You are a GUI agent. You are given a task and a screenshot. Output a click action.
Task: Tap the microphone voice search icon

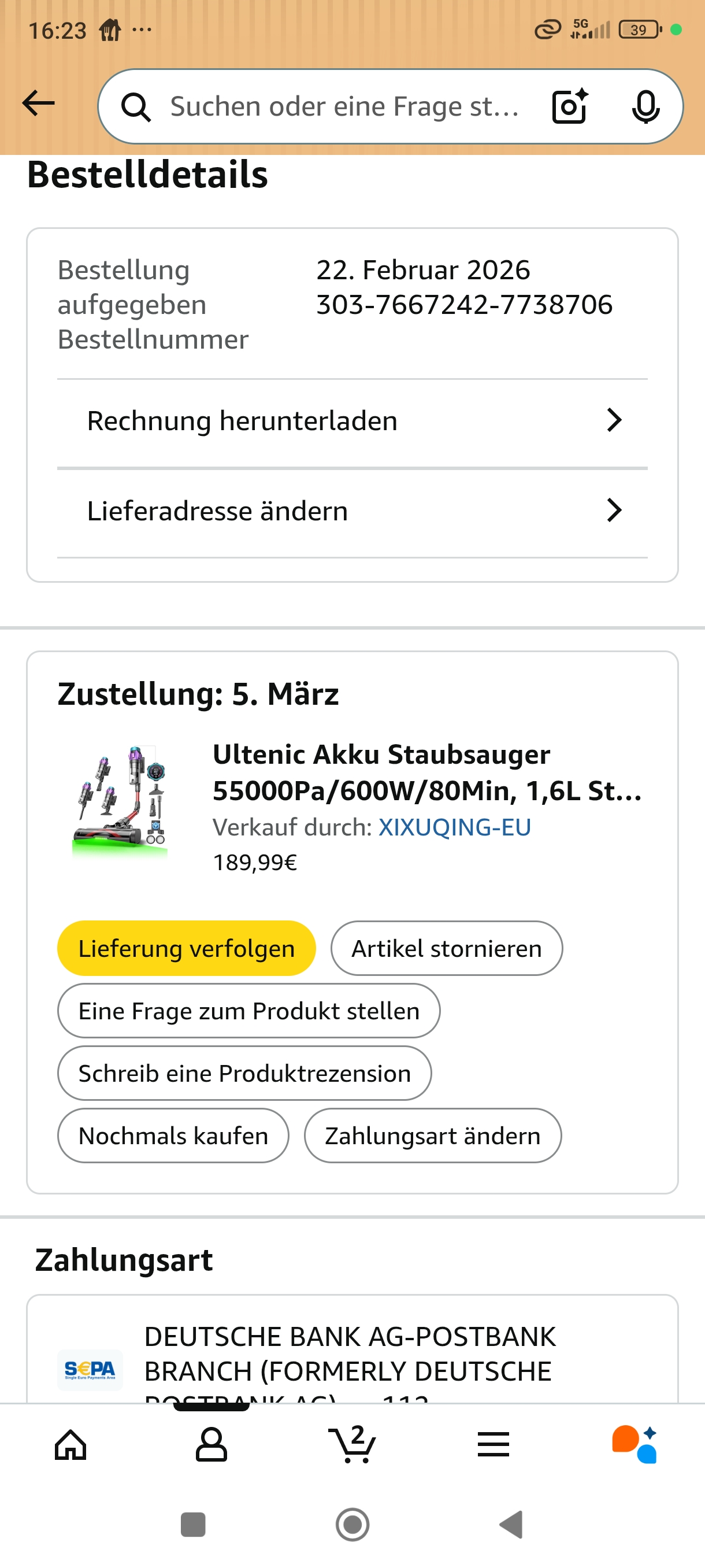click(645, 107)
